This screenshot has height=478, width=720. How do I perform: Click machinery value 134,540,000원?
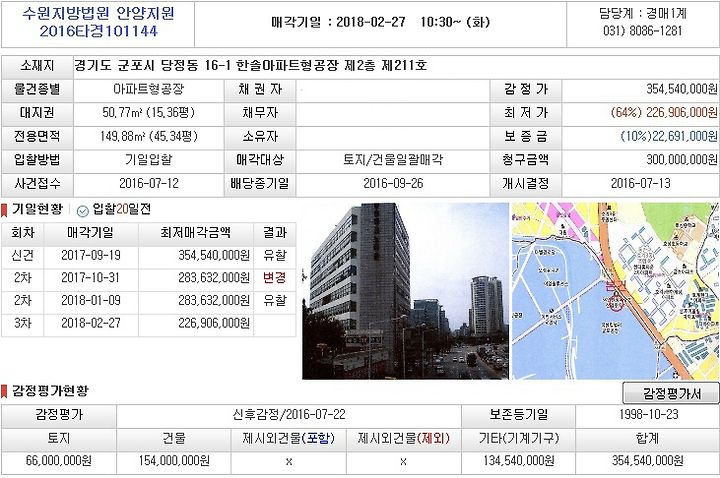(519, 461)
